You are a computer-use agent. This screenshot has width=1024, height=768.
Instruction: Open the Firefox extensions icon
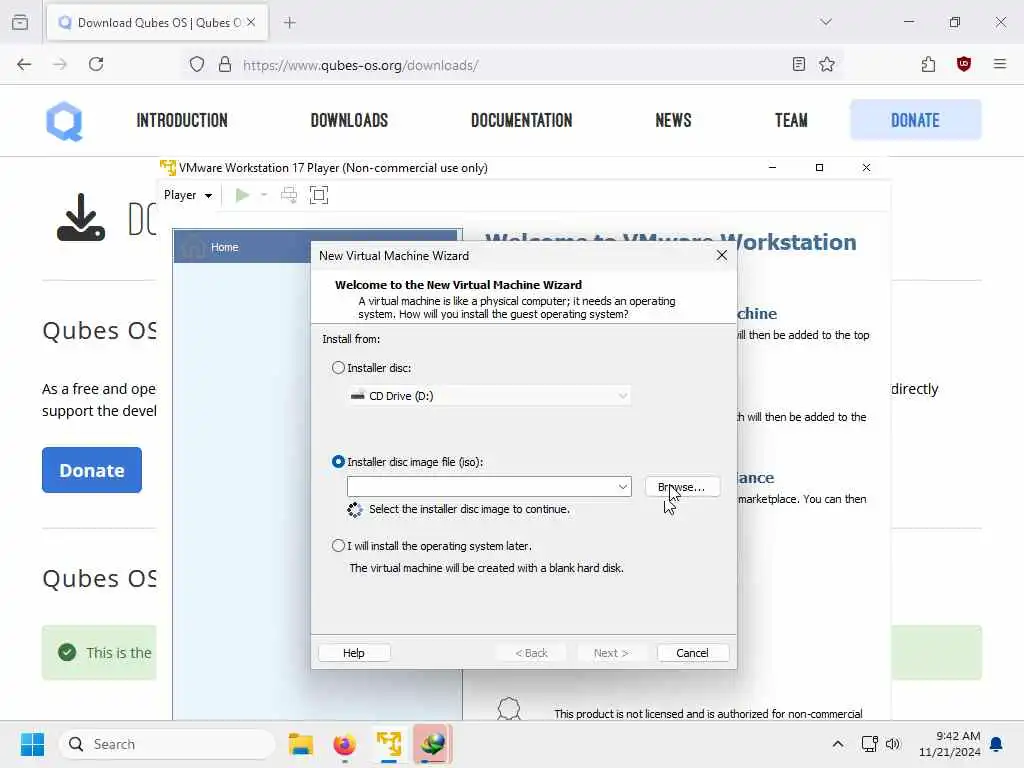click(x=928, y=64)
